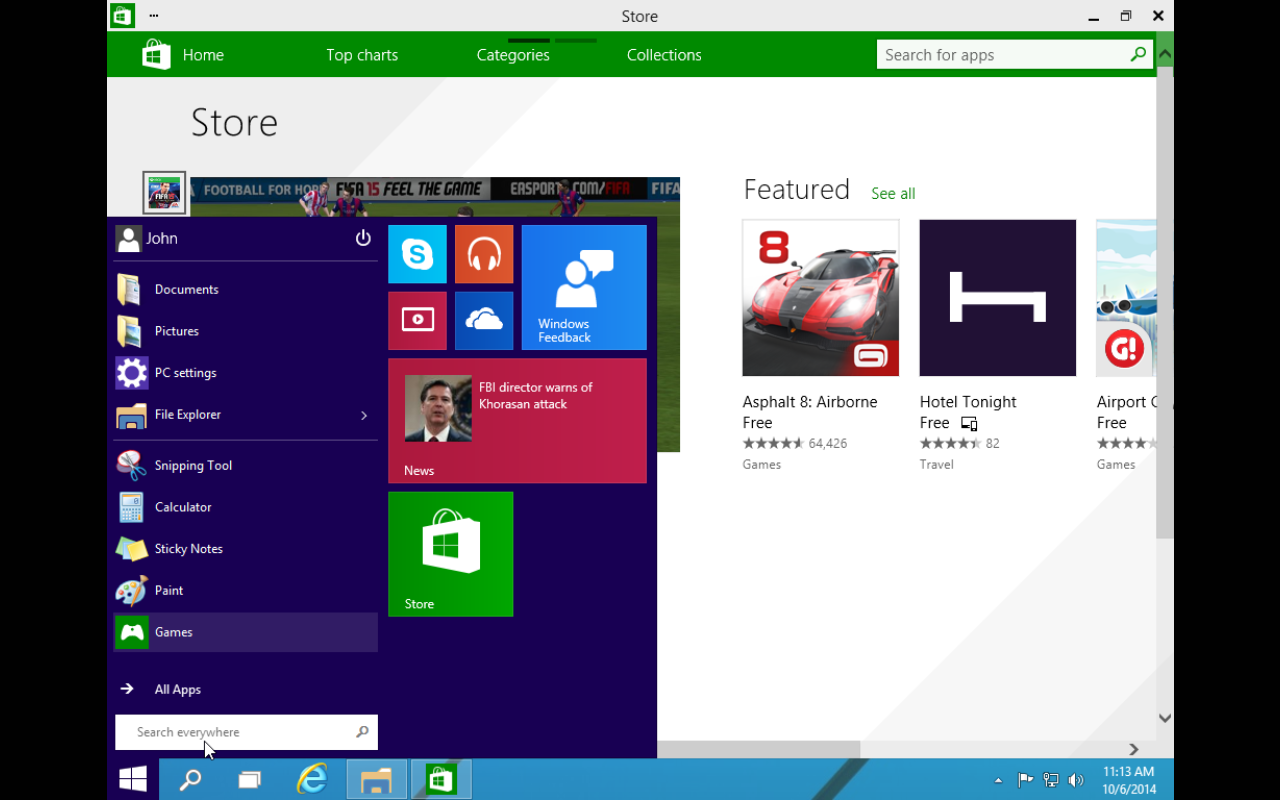Open the News tile about FBI director
Viewport: 1280px width, 800px height.
tap(517, 421)
